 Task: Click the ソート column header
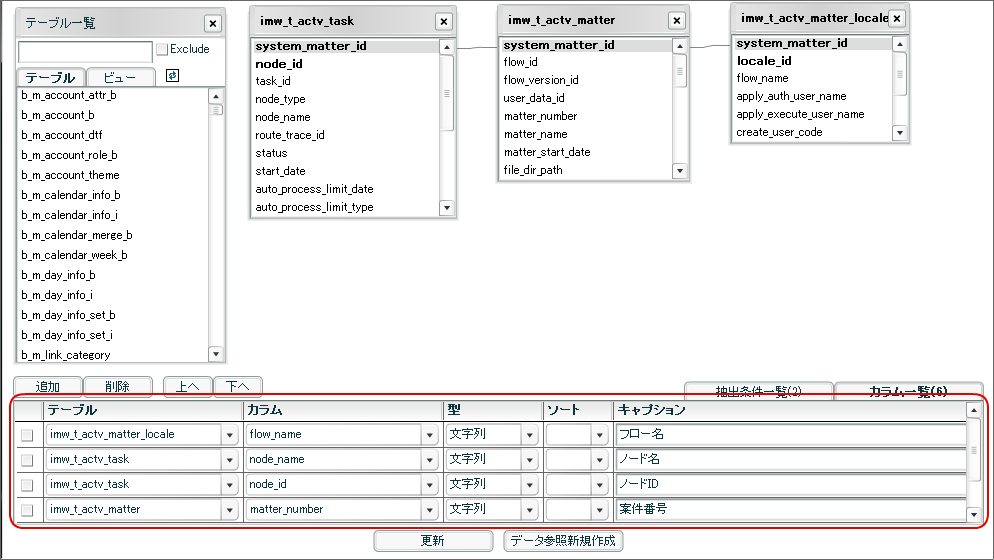pyautogui.click(x=577, y=410)
